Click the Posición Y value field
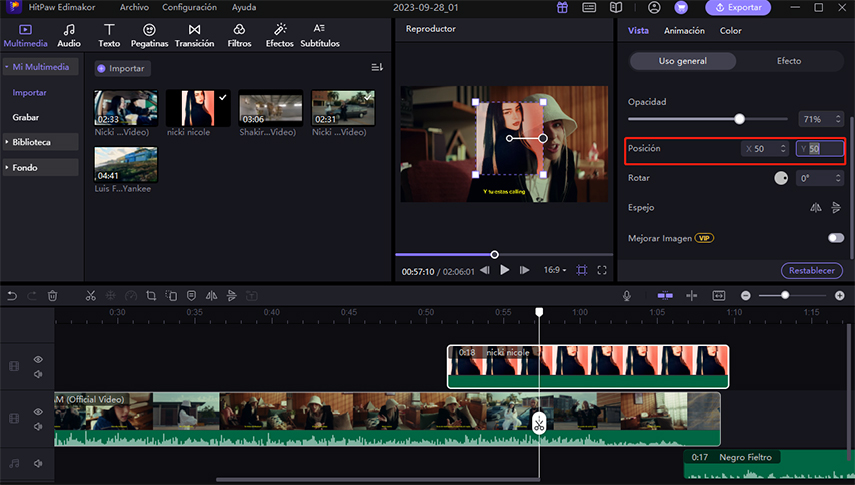Image resolution: width=855 pixels, height=485 pixels. (x=820, y=148)
